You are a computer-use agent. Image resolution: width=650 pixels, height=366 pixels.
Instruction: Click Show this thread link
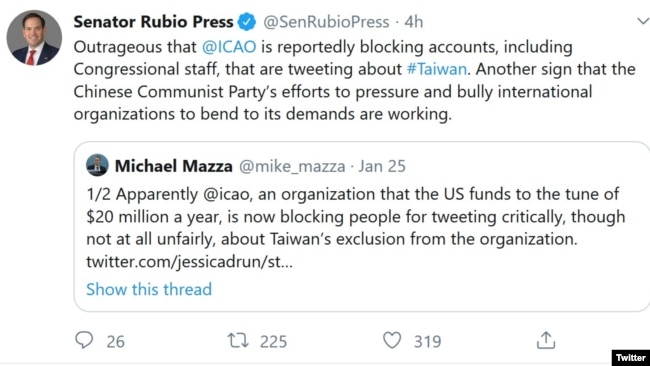pos(149,289)
